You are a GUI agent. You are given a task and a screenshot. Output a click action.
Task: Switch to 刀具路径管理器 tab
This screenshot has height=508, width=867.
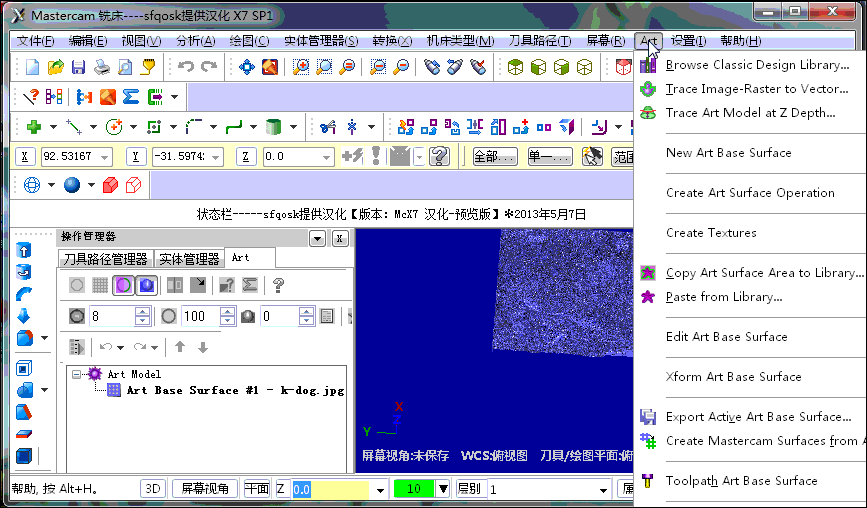click(x=105, y=259)
